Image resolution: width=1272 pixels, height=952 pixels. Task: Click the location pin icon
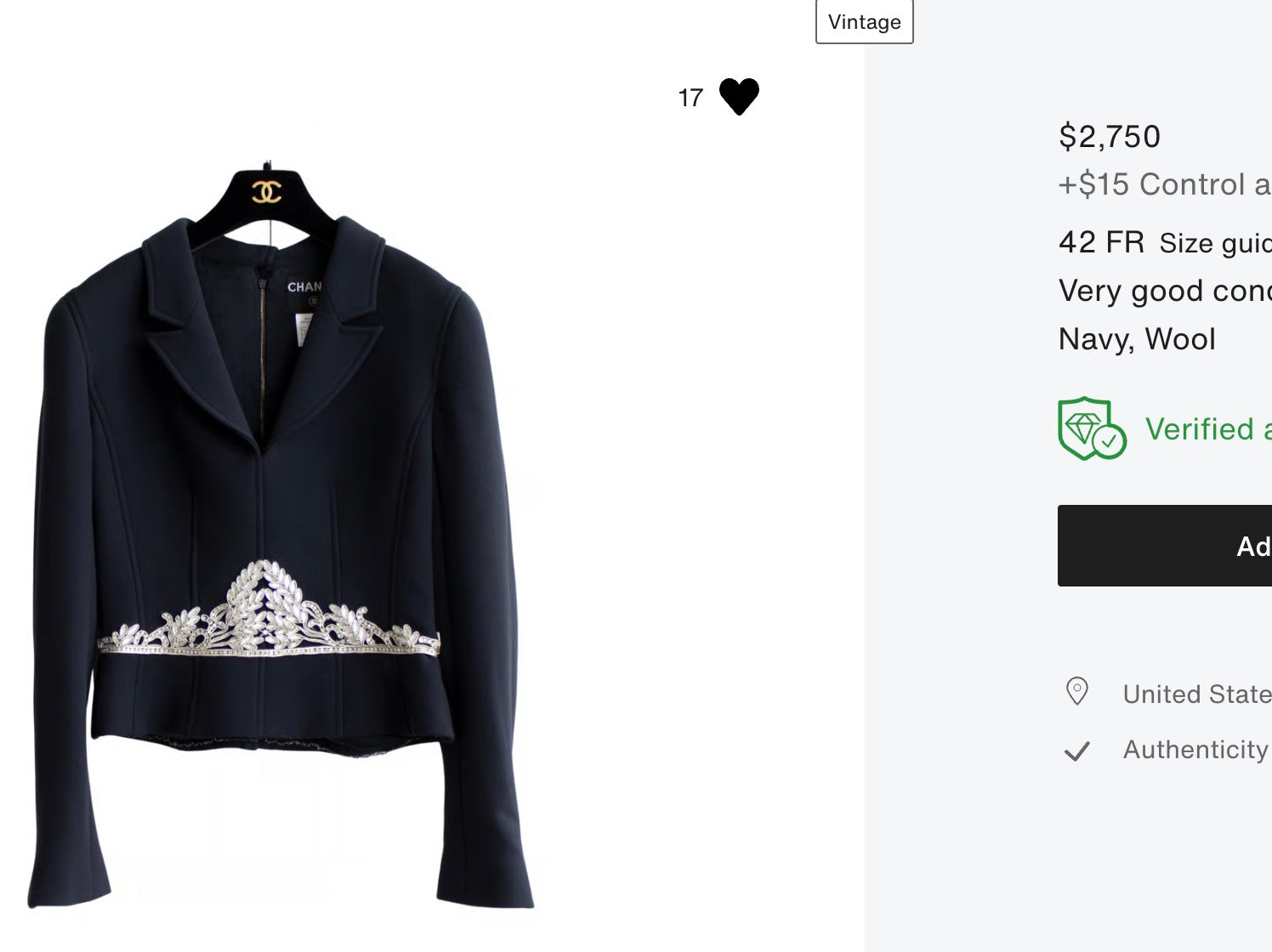click(1077, 692)
